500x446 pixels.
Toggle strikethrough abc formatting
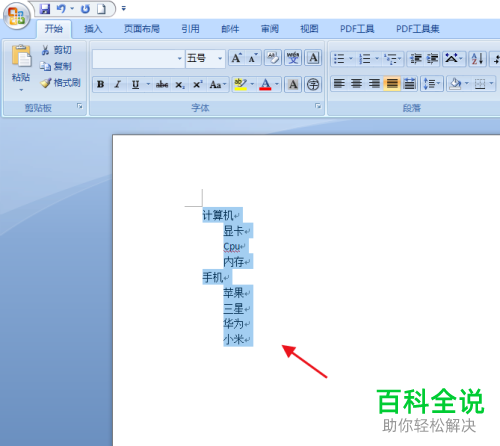pos(162,85)
